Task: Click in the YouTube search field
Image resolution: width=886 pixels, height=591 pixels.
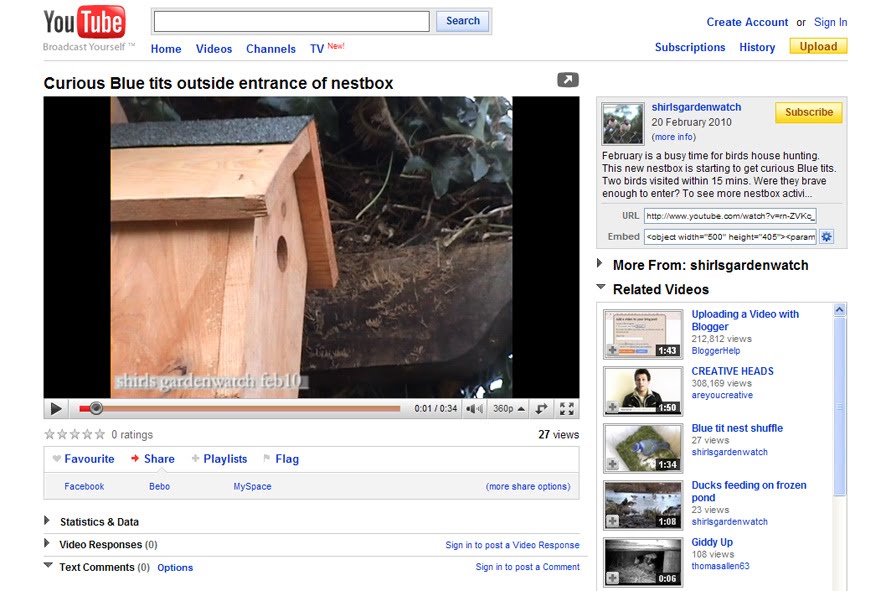Action: point(292,21)
